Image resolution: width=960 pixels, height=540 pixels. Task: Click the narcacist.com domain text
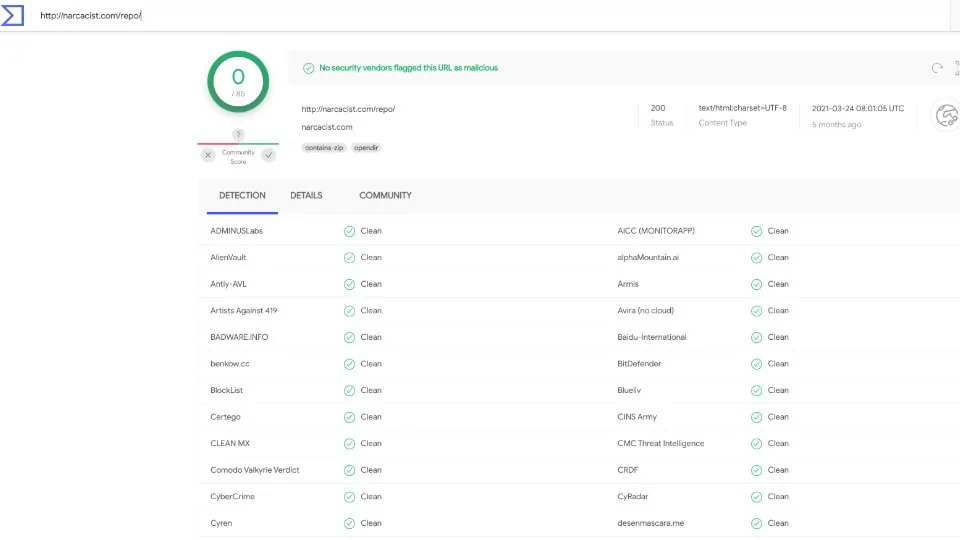(327, 127)
